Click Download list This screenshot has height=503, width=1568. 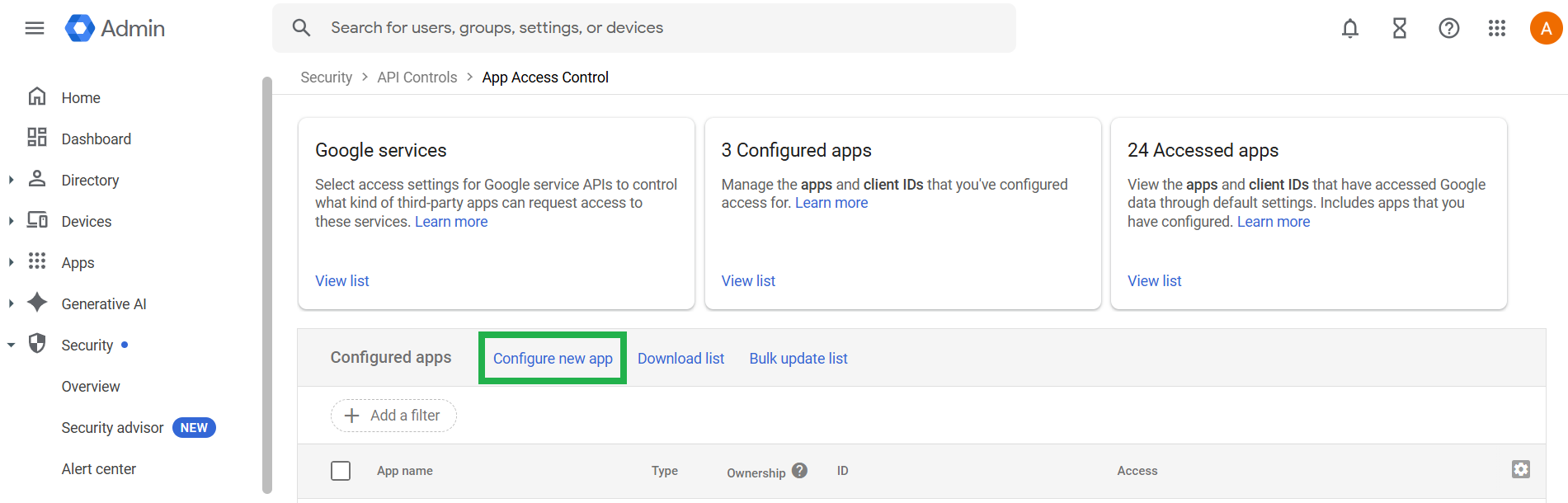tap(680, 359)
